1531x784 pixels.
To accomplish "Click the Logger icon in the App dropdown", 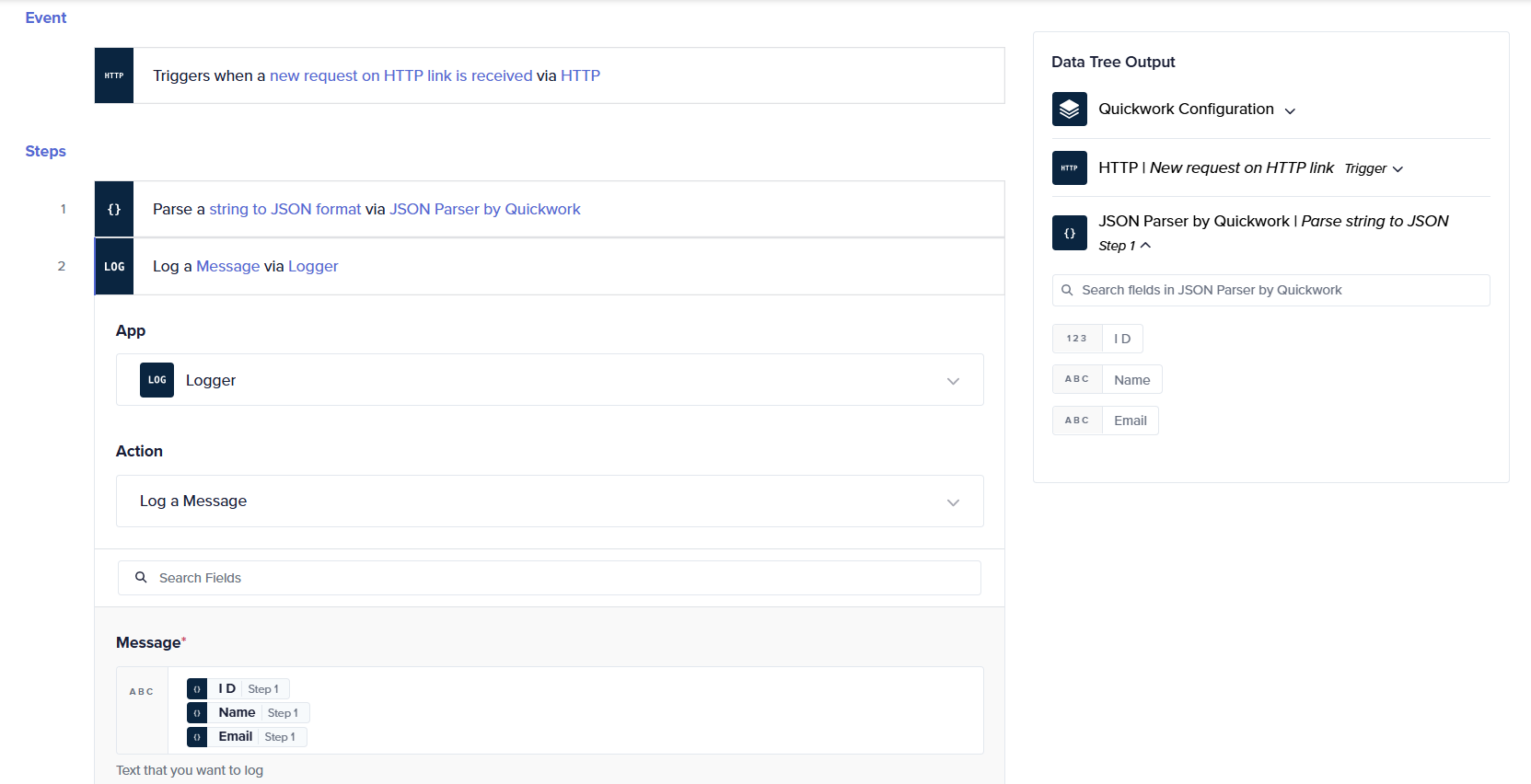I will tap(157, 380).
